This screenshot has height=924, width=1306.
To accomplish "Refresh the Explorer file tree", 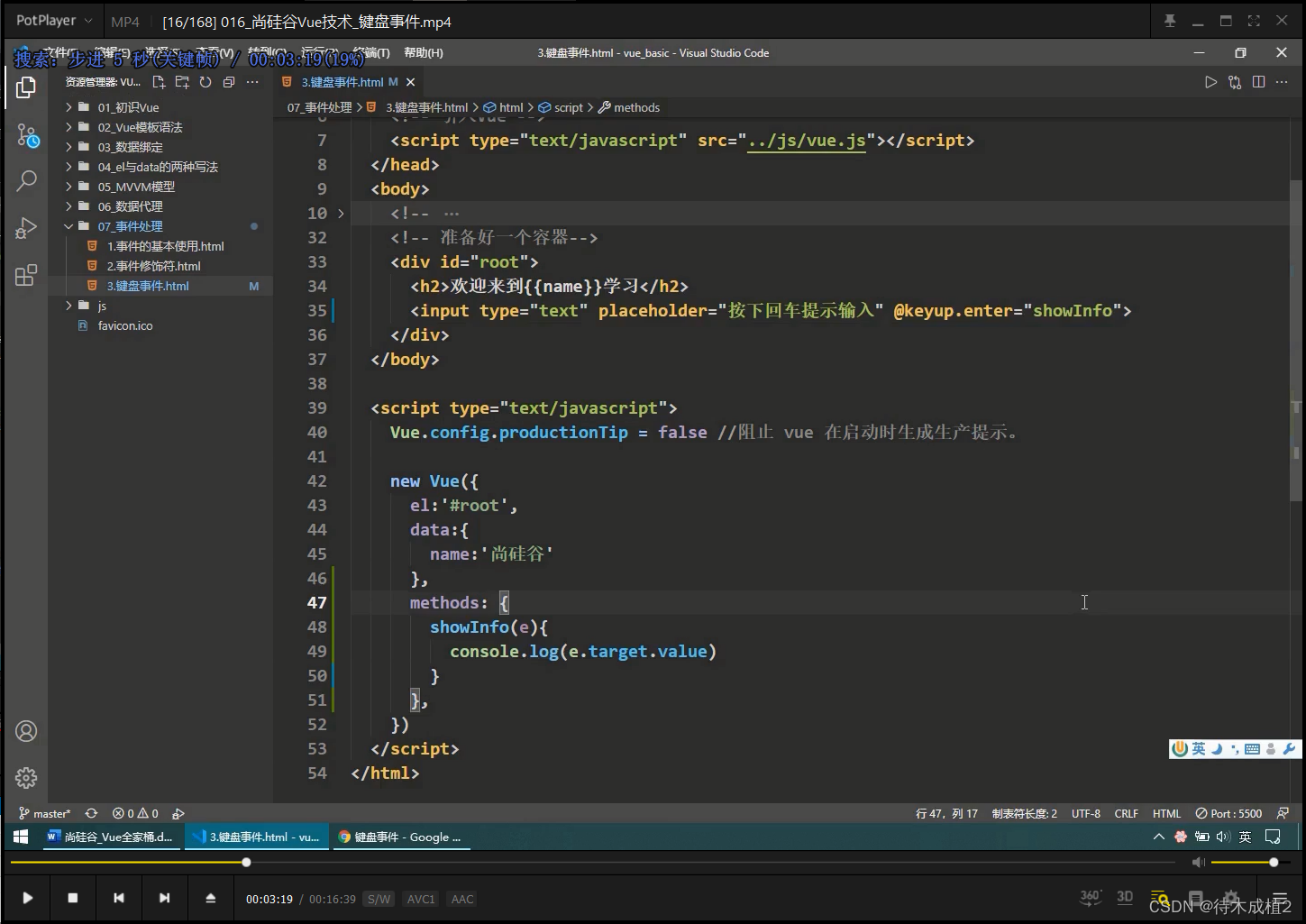I will [x=205, y=82].
